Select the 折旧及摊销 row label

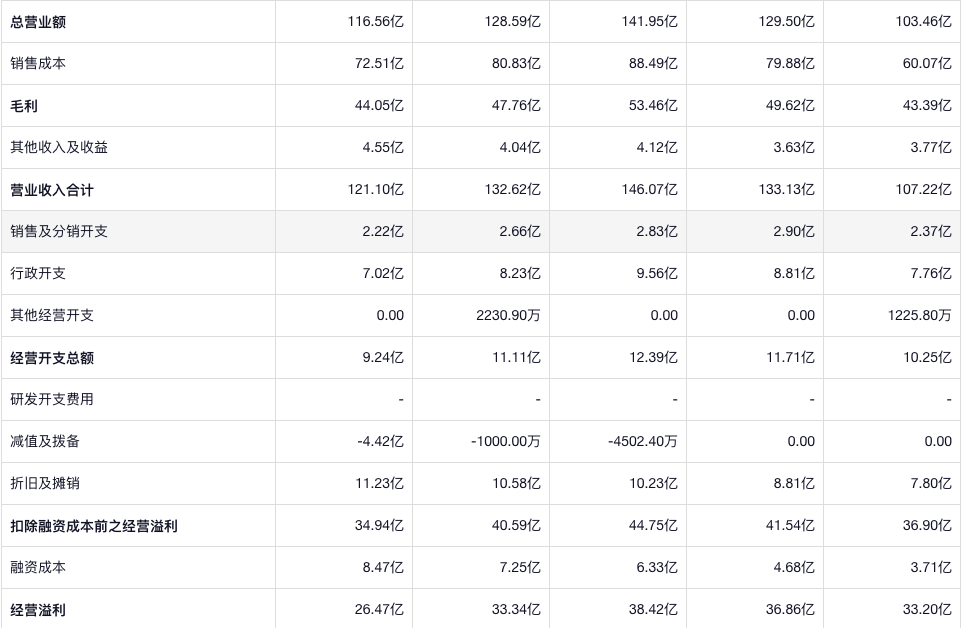coord(46,483)
